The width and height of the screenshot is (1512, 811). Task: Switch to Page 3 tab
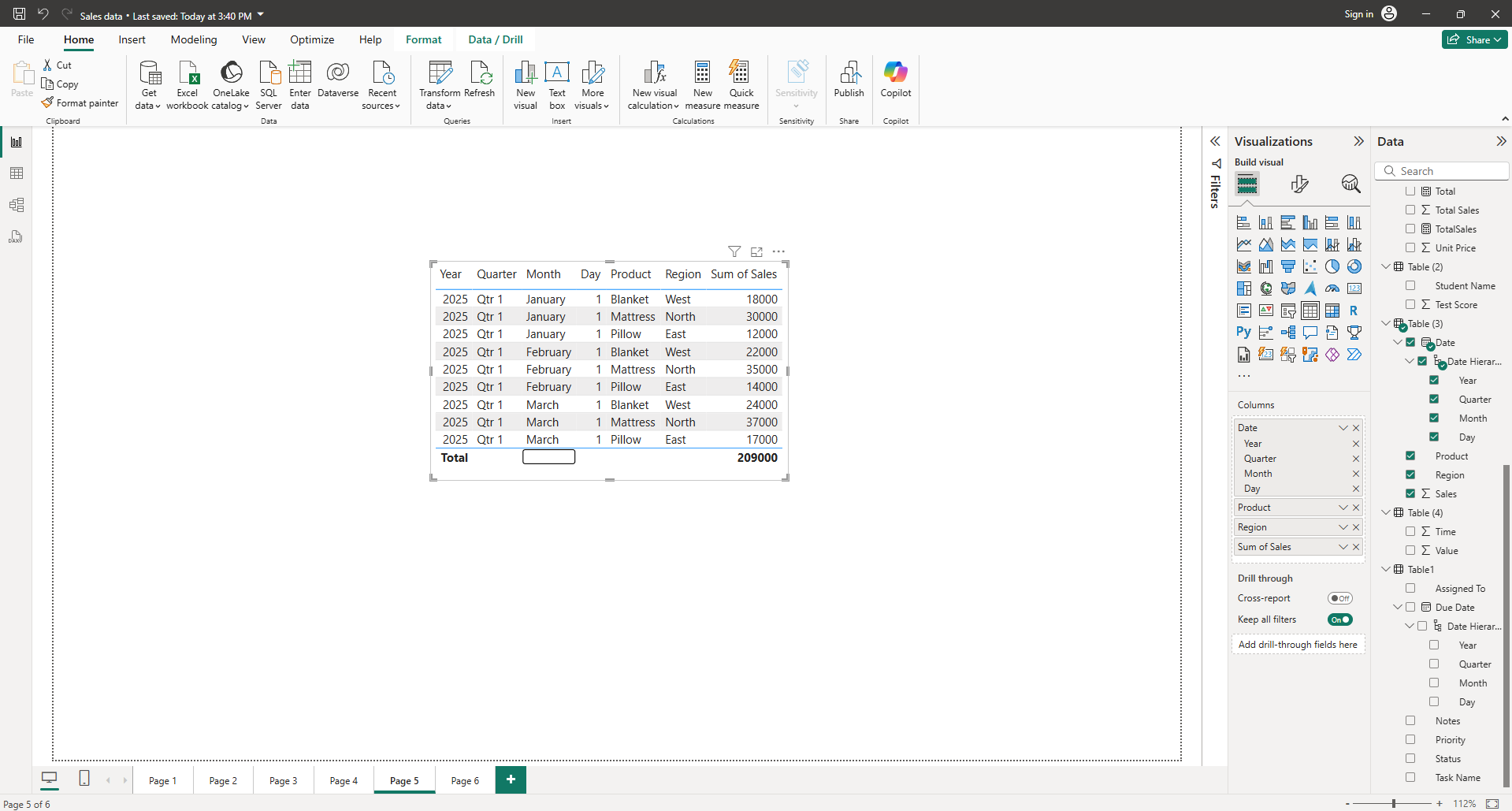283,780
